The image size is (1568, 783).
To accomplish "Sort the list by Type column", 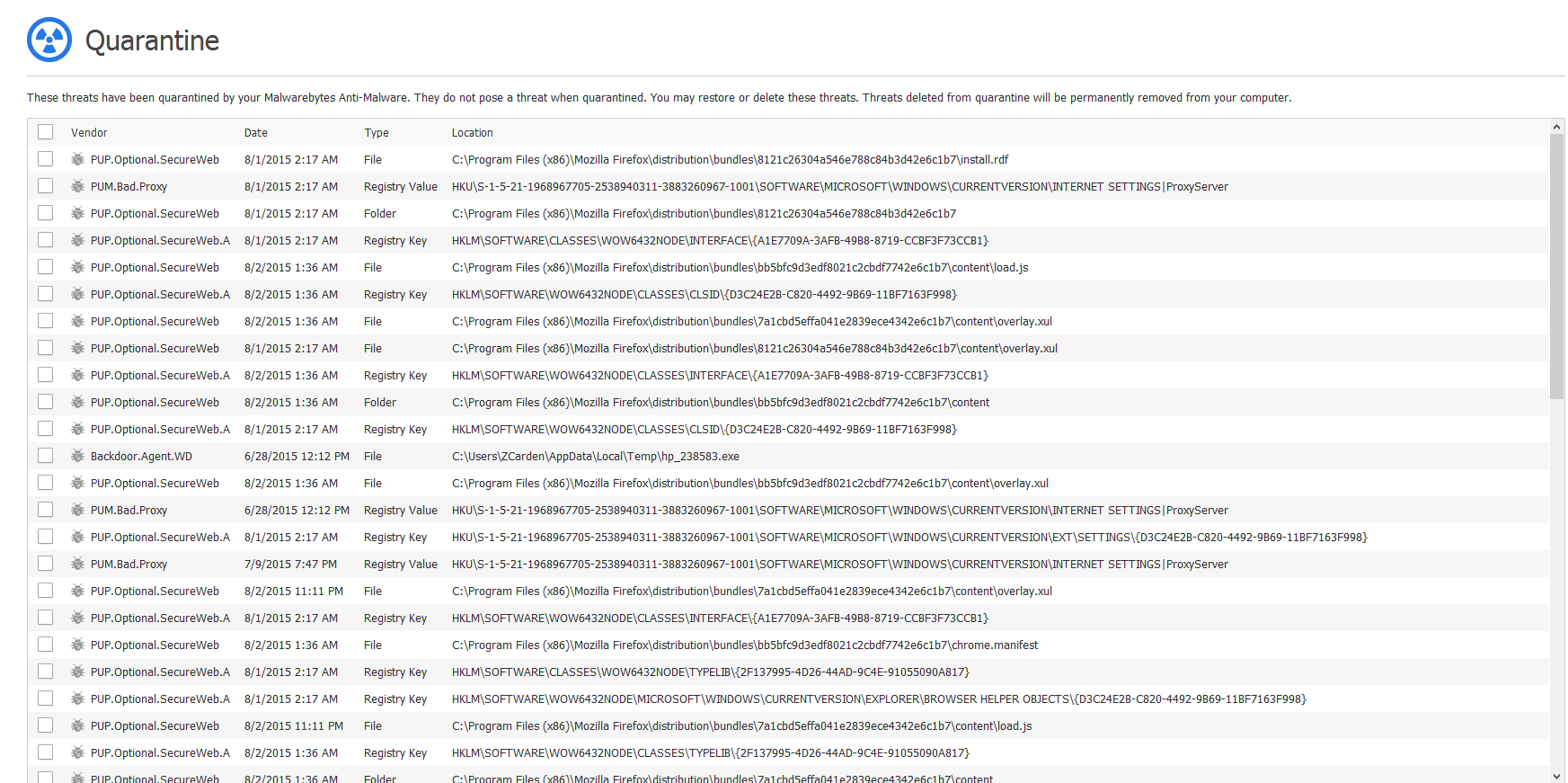I will click(x=376, y=132).
